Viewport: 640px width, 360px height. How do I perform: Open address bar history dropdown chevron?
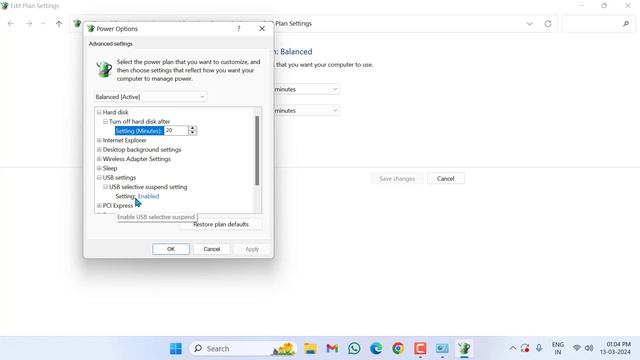click(529, 24)
